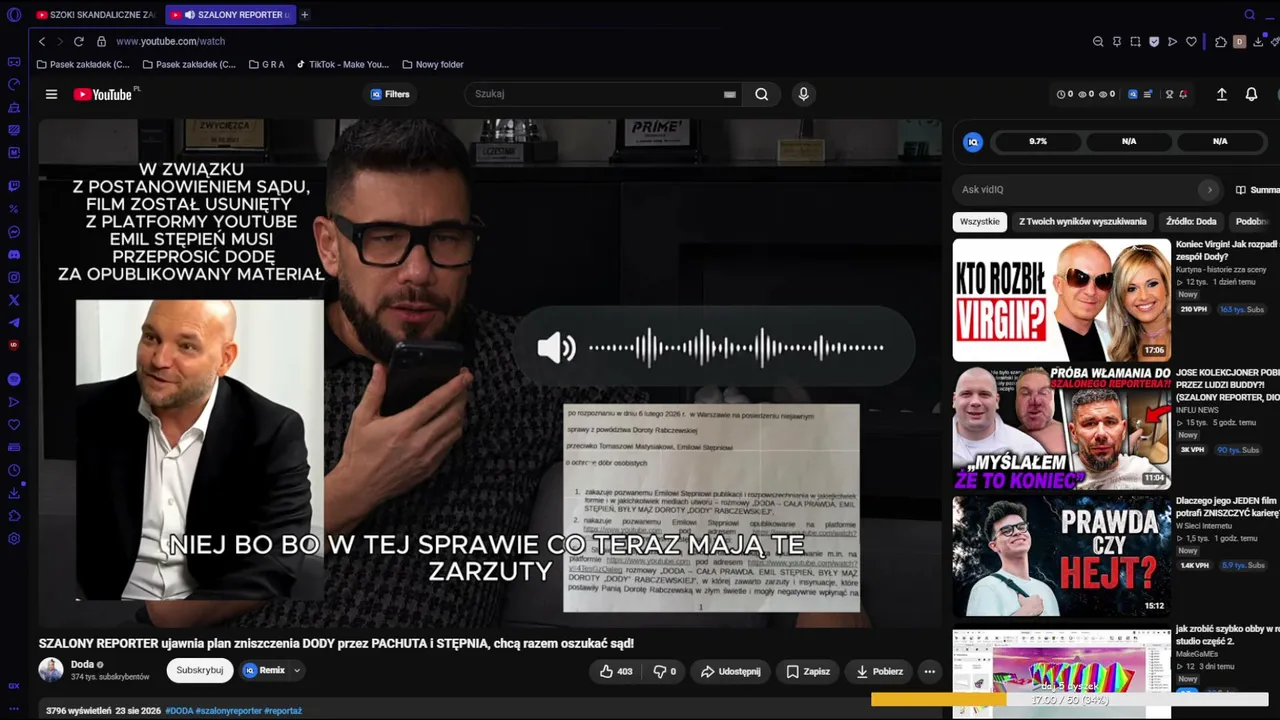Open the PRAWDA CZY HEJT? thumbnail
The width and height of the screenshot is (1280, 720).
pos(1061,557)
